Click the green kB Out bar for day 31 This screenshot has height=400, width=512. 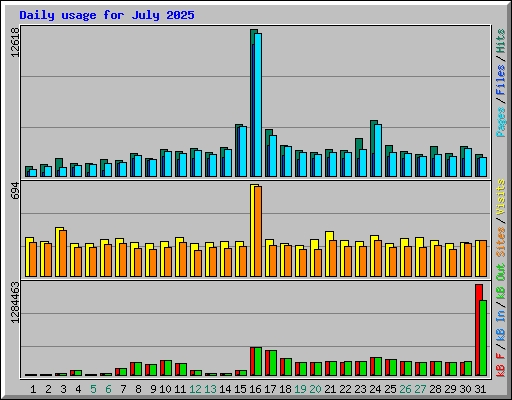pos(483,338)
